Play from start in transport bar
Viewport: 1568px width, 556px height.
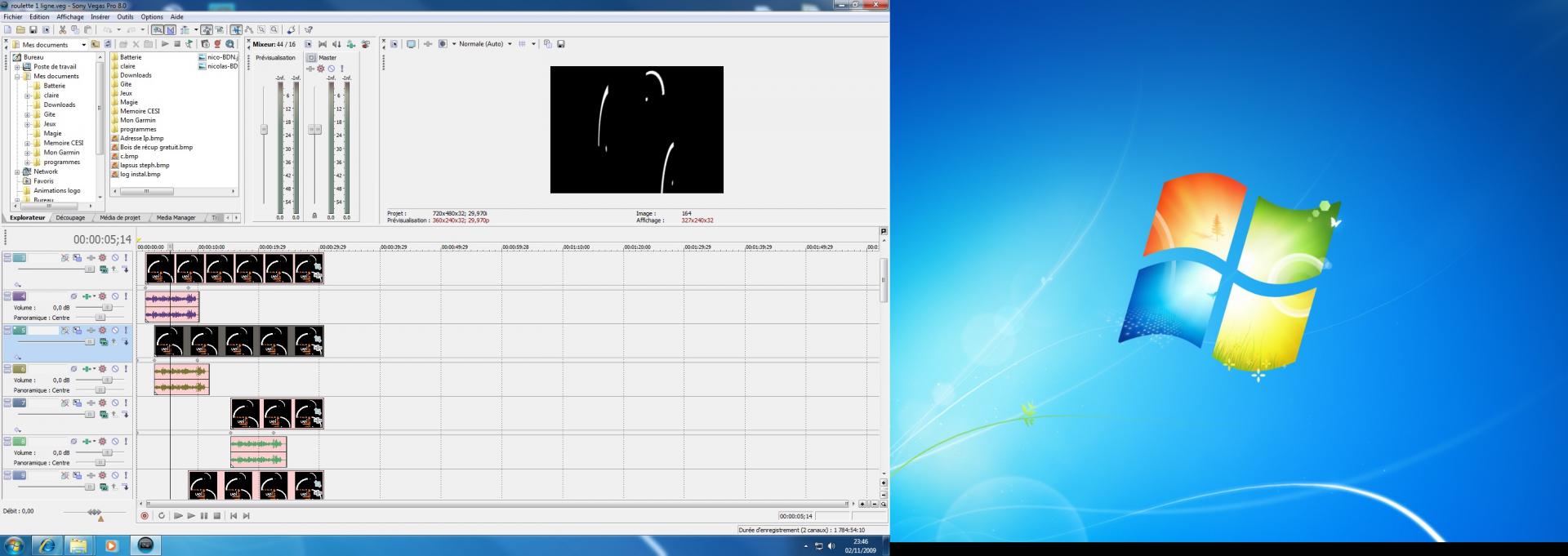coord(178,516)
